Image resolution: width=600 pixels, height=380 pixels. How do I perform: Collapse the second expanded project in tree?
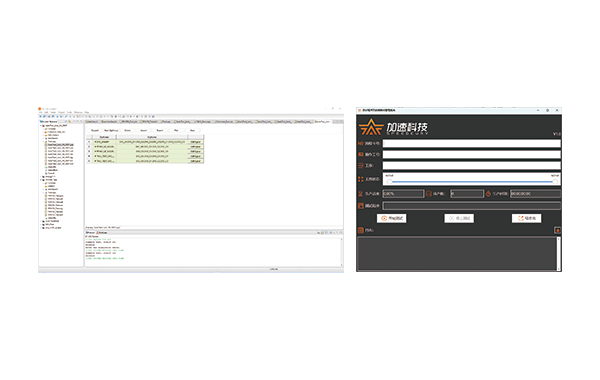click(41, 180)
